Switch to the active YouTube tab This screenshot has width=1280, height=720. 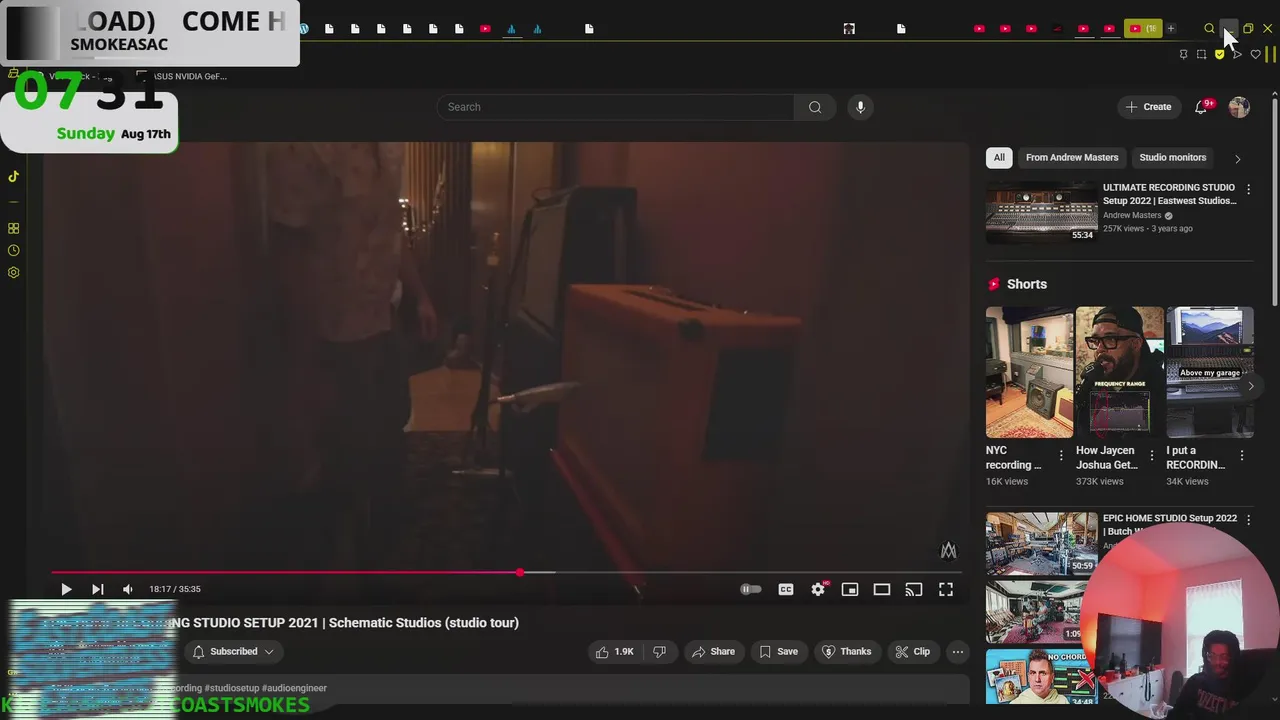[x=1141, y=28]
